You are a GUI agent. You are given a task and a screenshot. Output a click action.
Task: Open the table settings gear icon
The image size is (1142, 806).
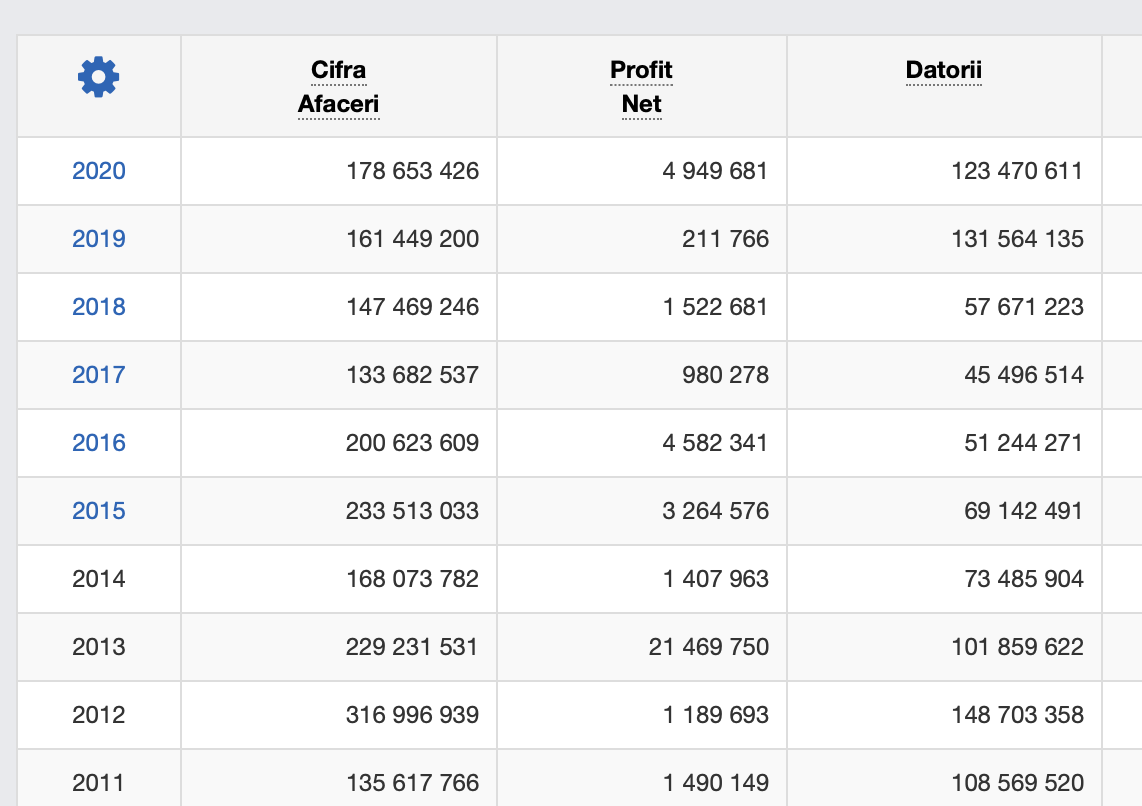click(x=98, y=77)
